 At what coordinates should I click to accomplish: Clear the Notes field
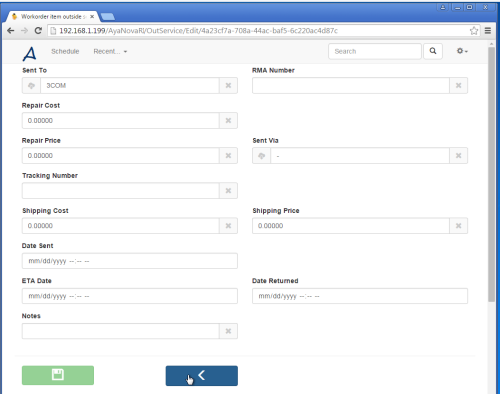(228, 331)
